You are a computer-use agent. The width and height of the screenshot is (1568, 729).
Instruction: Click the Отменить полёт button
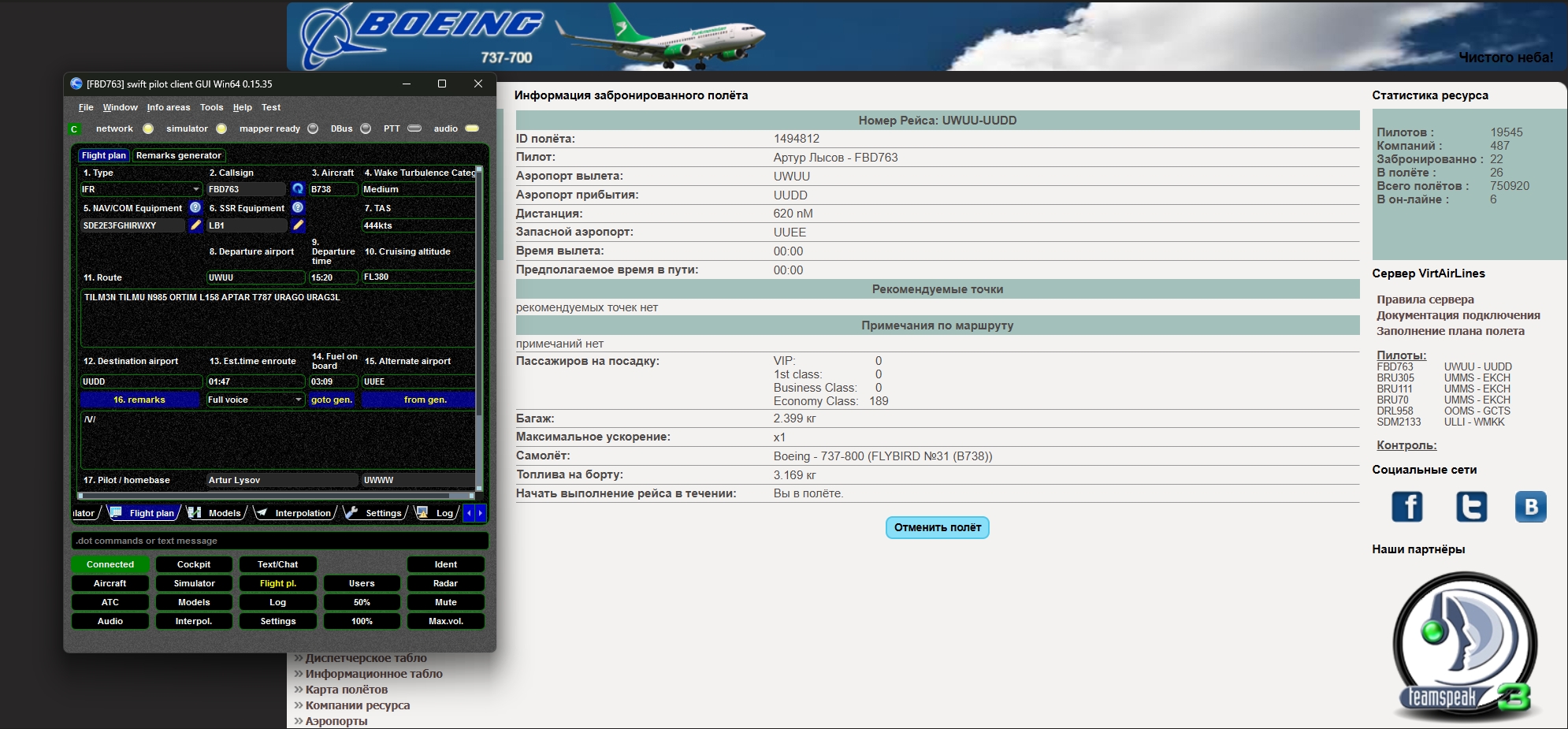pyautogui.click(x=938, y=527)
